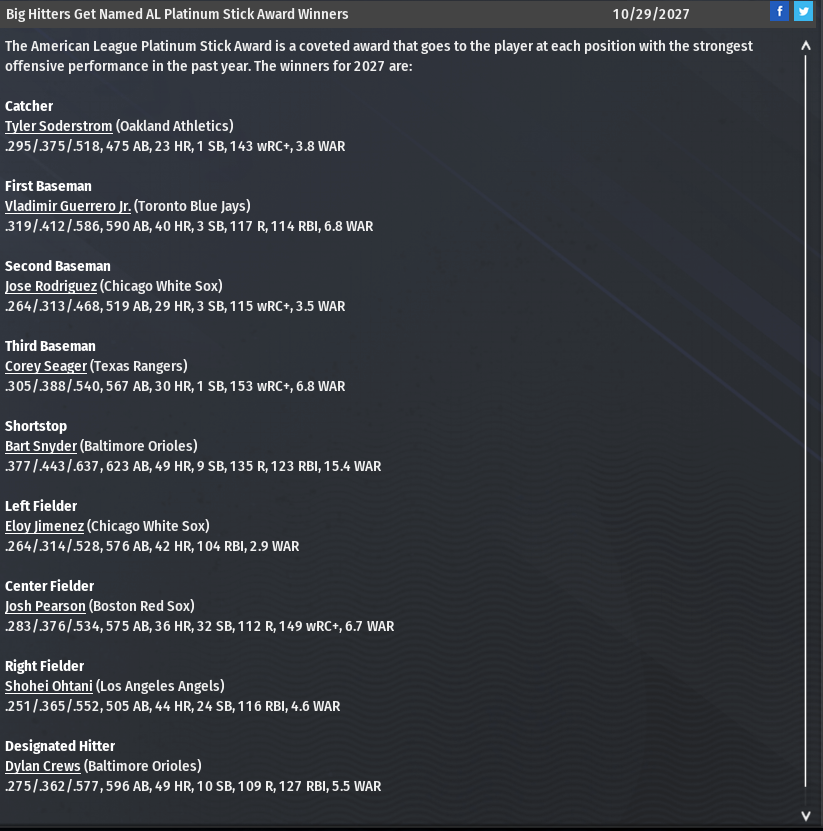Screen dimensions: 823x831
Task: Open Shohei Ohtani's profile link
Action: 49,686
